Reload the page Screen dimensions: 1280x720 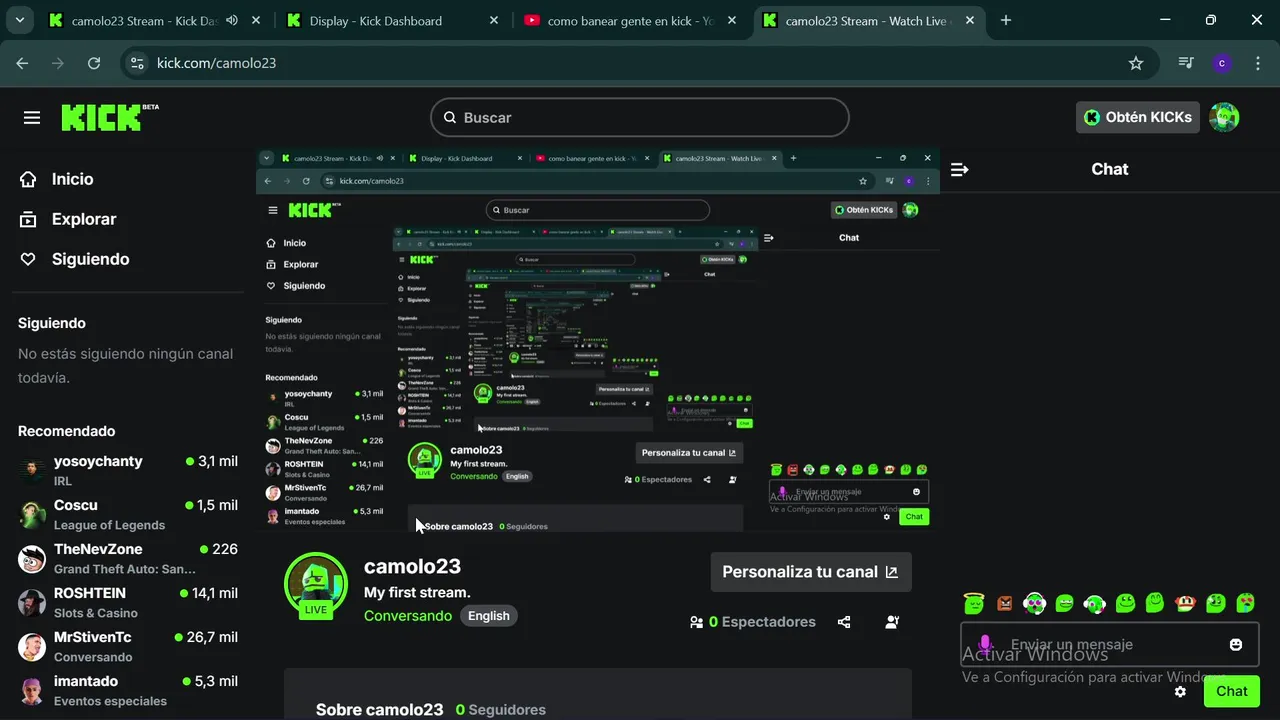pyautogui.click(x=94, y=63)
